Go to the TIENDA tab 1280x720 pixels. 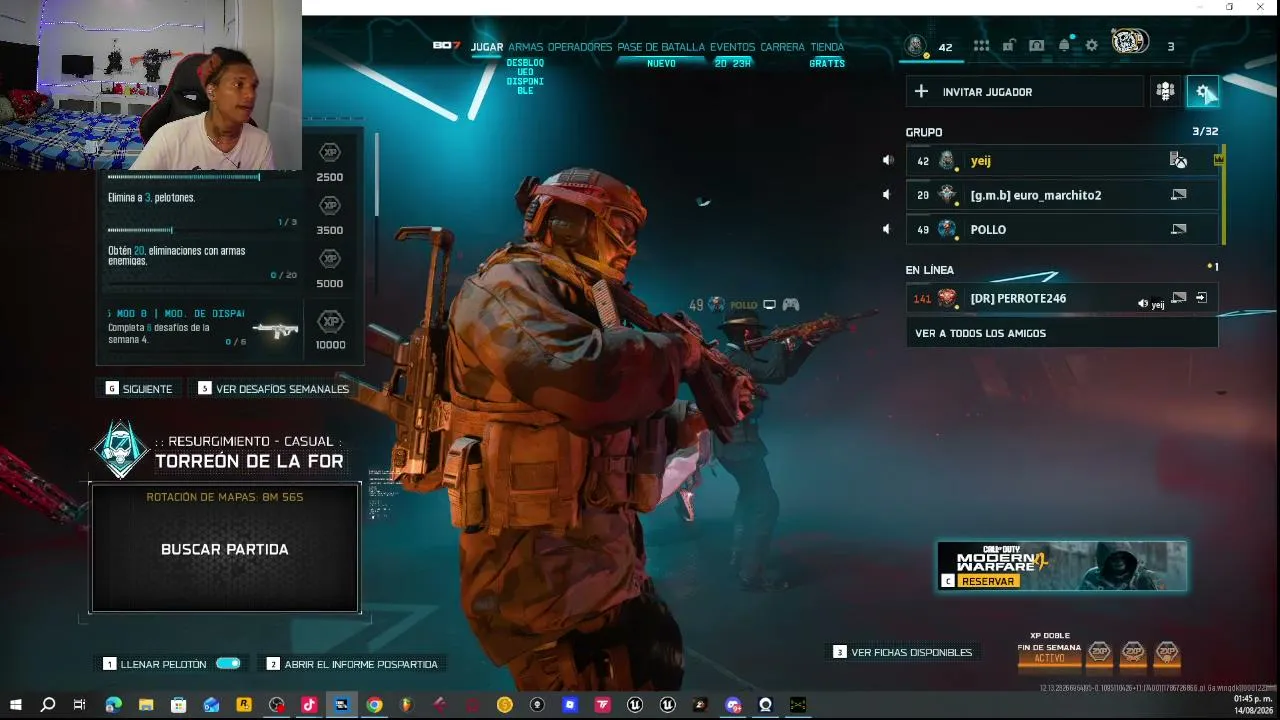coord(827,47)
